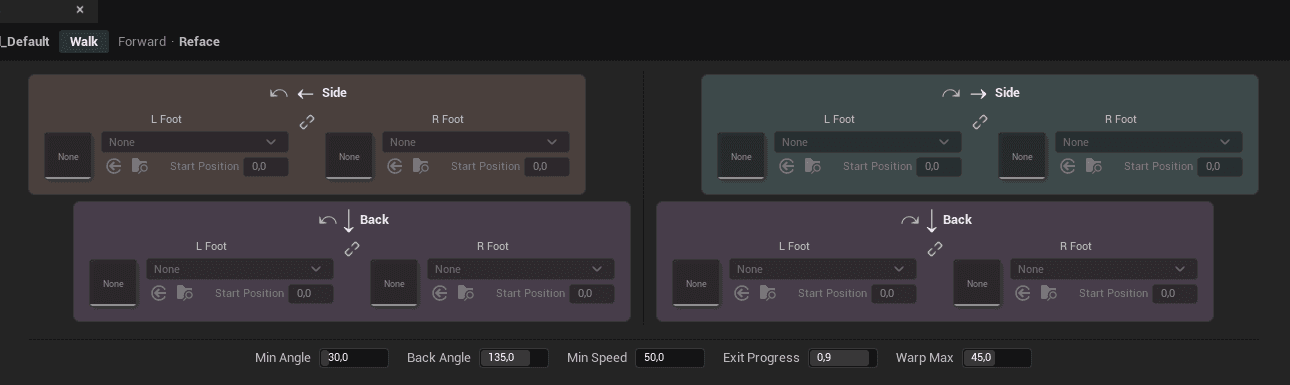Viewport: 1290px width, 385px height.
Task: Open left Side R Foot asset dropdown
Action: [x=476, y=142]
